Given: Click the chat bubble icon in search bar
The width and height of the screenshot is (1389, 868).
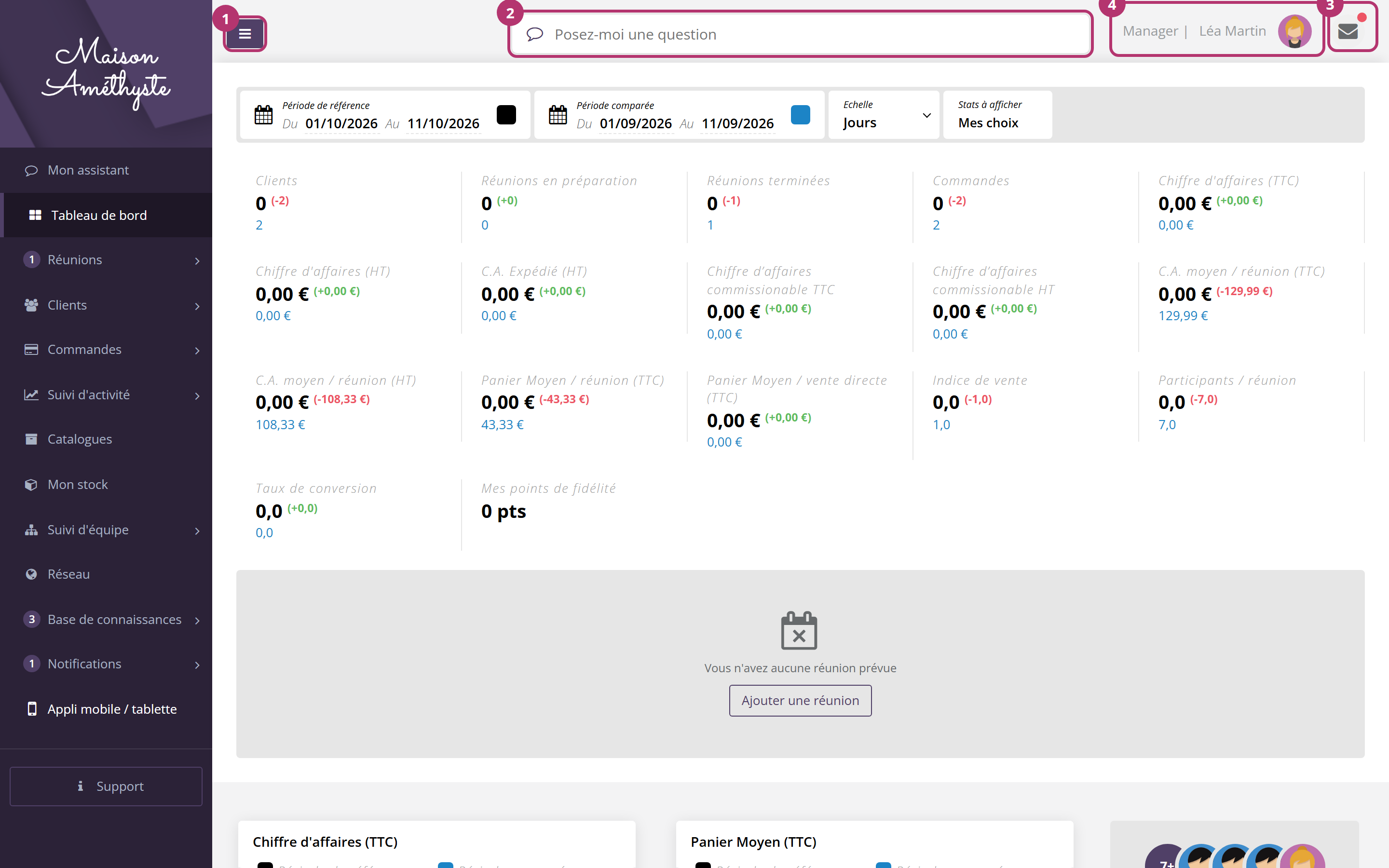Looking at the screenshot, I should coord(535,34).
